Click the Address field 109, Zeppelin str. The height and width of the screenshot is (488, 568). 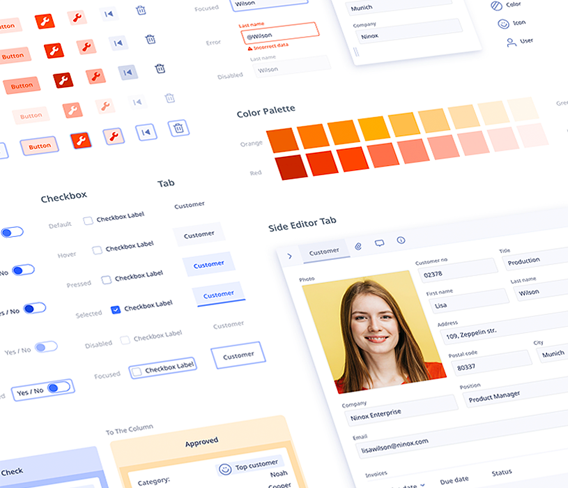[505, 329]
